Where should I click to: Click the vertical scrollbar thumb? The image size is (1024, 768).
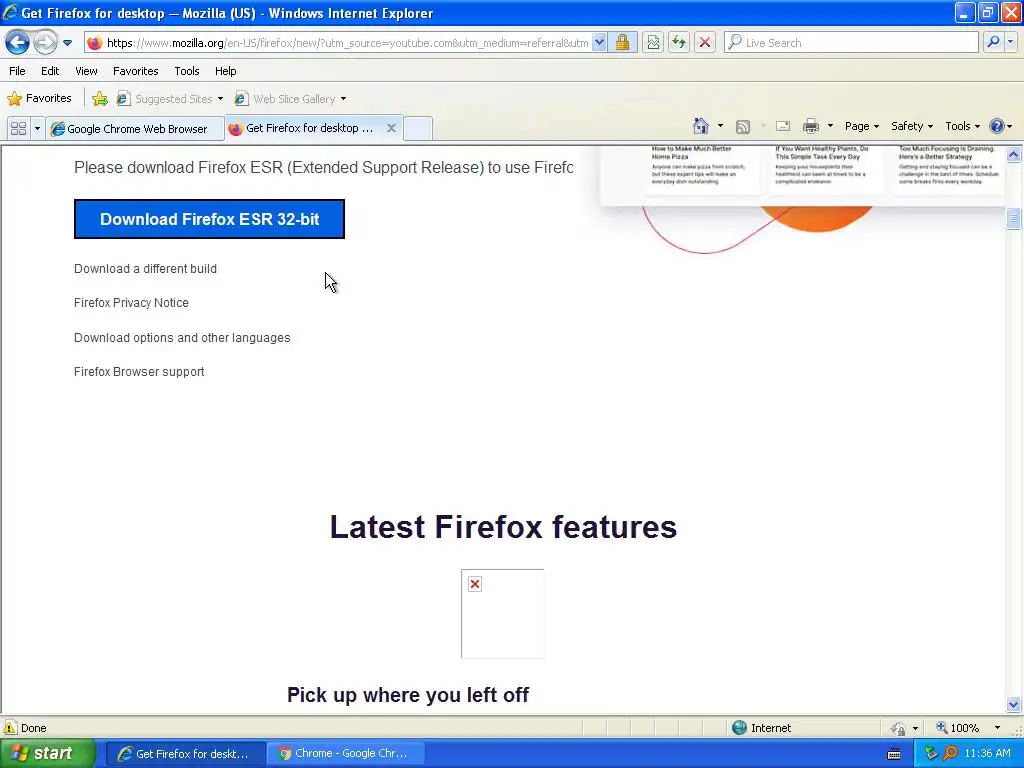[1014, 218]
